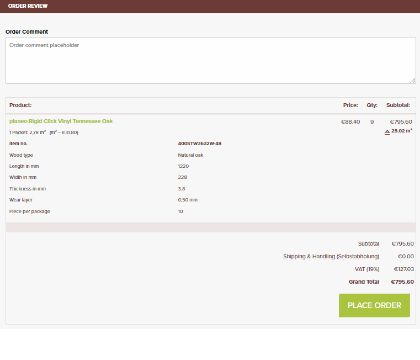Viewport: 420px width, 360px height.
Task: Click the Qty: column header
Action: (372, 105)
